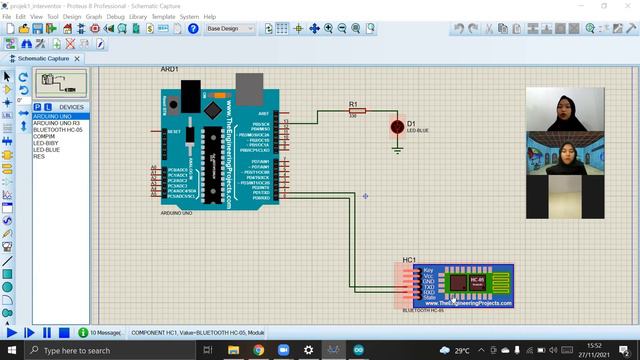
Task: Toggle the grid display icon
Action: [282, 29]
